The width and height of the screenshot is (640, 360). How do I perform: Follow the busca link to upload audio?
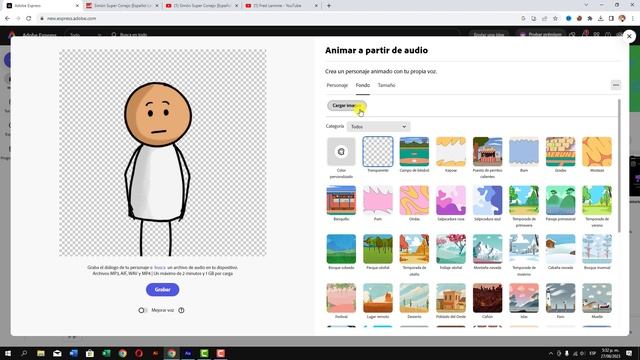(x=160, y=267)
